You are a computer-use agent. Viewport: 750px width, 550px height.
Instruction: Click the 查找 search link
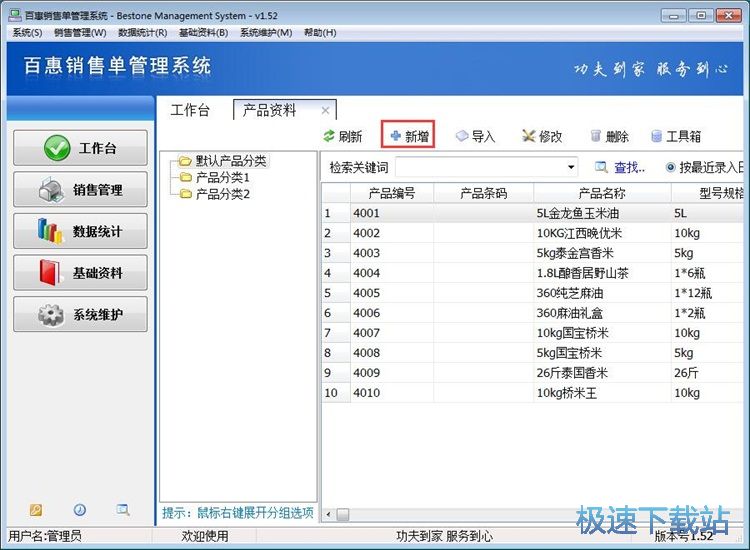(x=621, y=168)
